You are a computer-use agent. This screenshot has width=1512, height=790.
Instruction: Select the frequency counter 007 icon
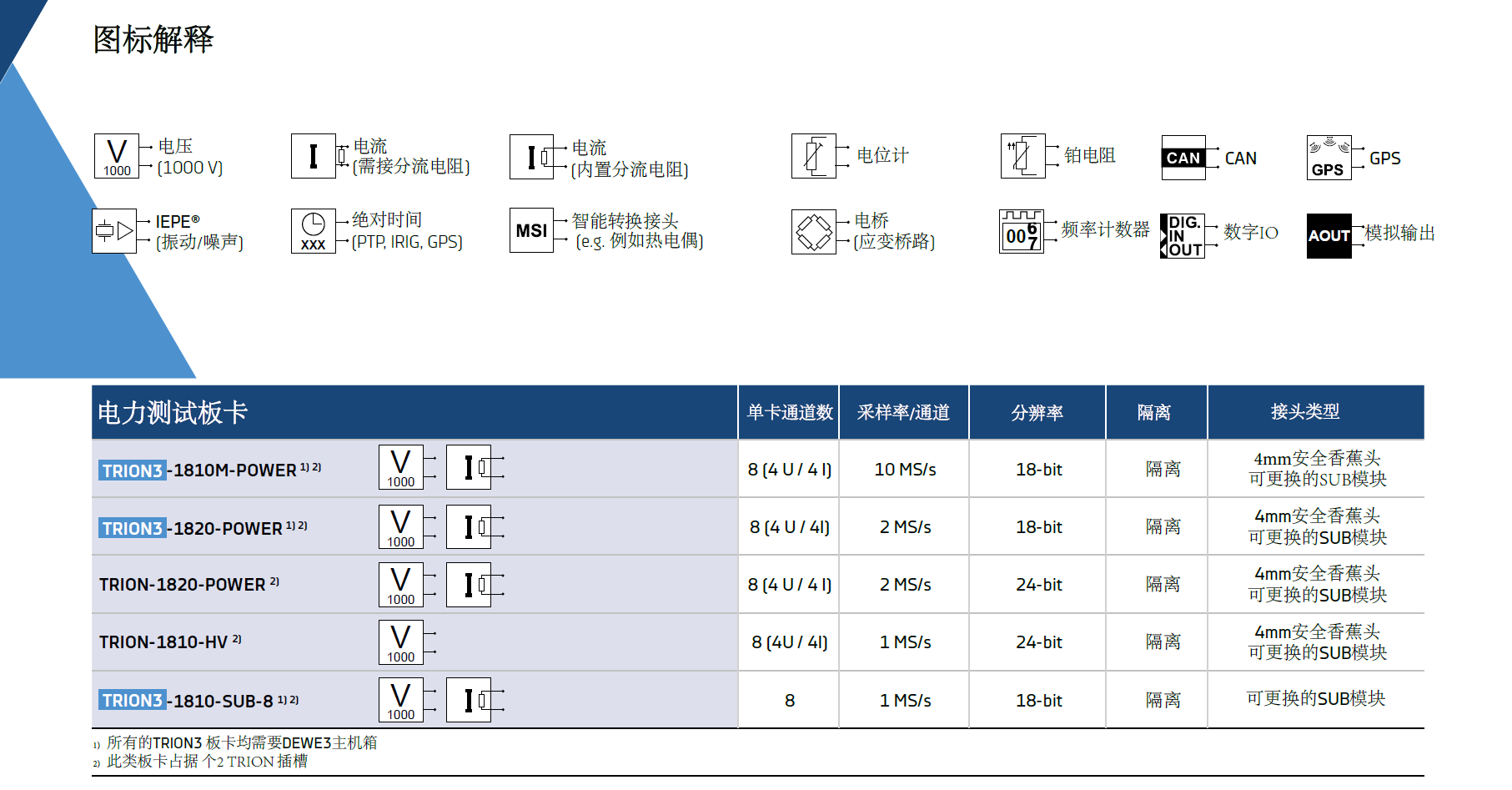point(1021,232)
